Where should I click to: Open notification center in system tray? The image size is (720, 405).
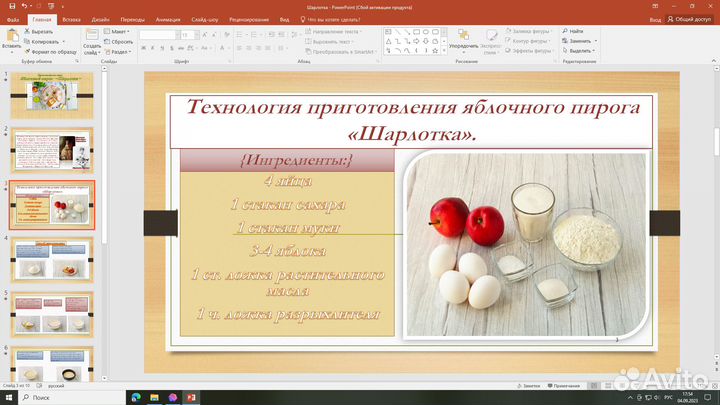click(708, 397)
